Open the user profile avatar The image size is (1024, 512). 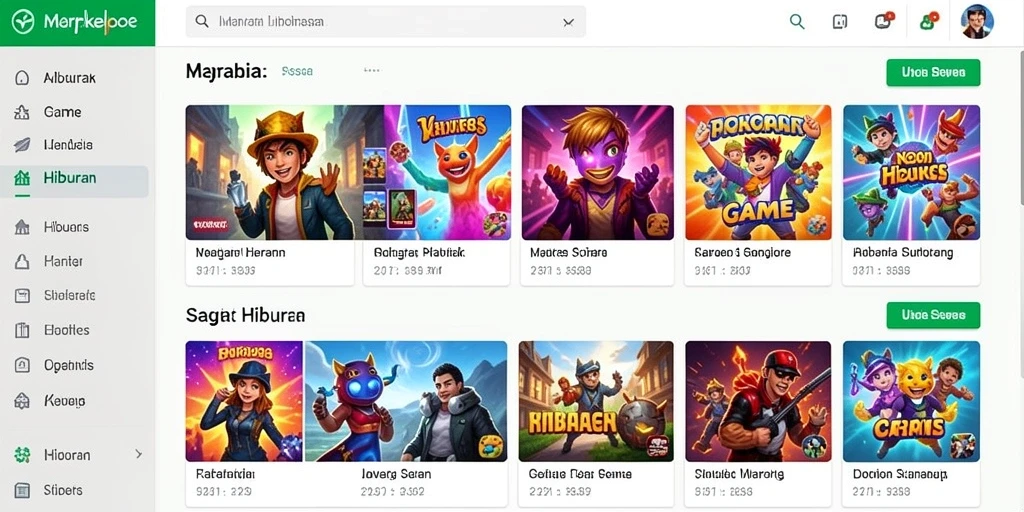[977, 22]
